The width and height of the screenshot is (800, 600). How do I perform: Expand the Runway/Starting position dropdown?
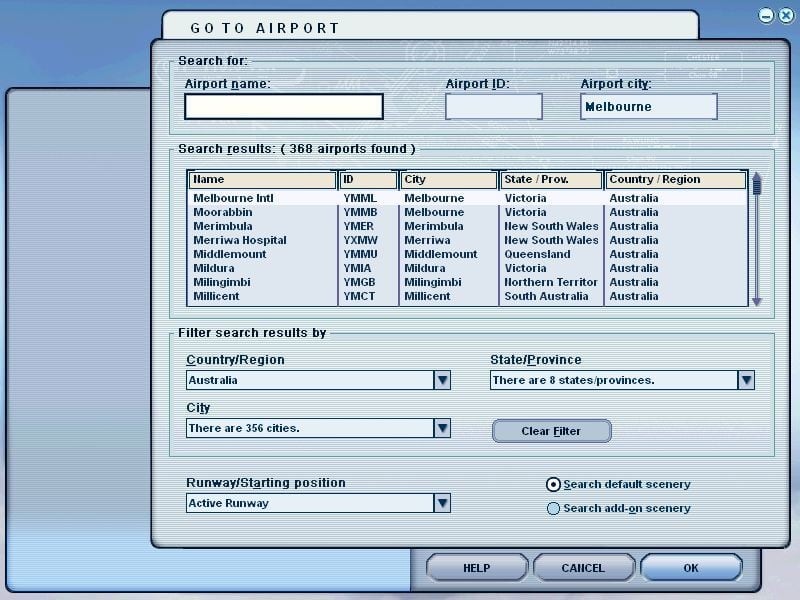(441, 503)
